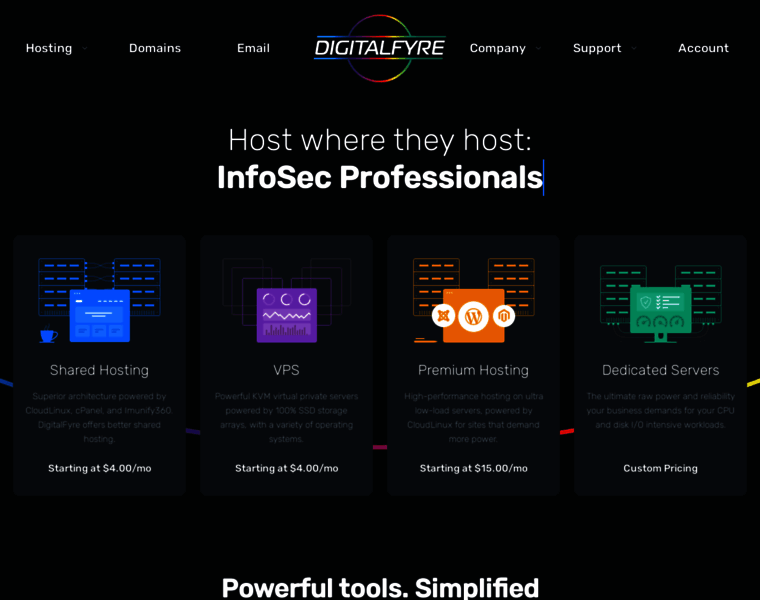The width and height of the screenshot is (760, 600).
Task: Open the Email page
Action: click(253, 48)
